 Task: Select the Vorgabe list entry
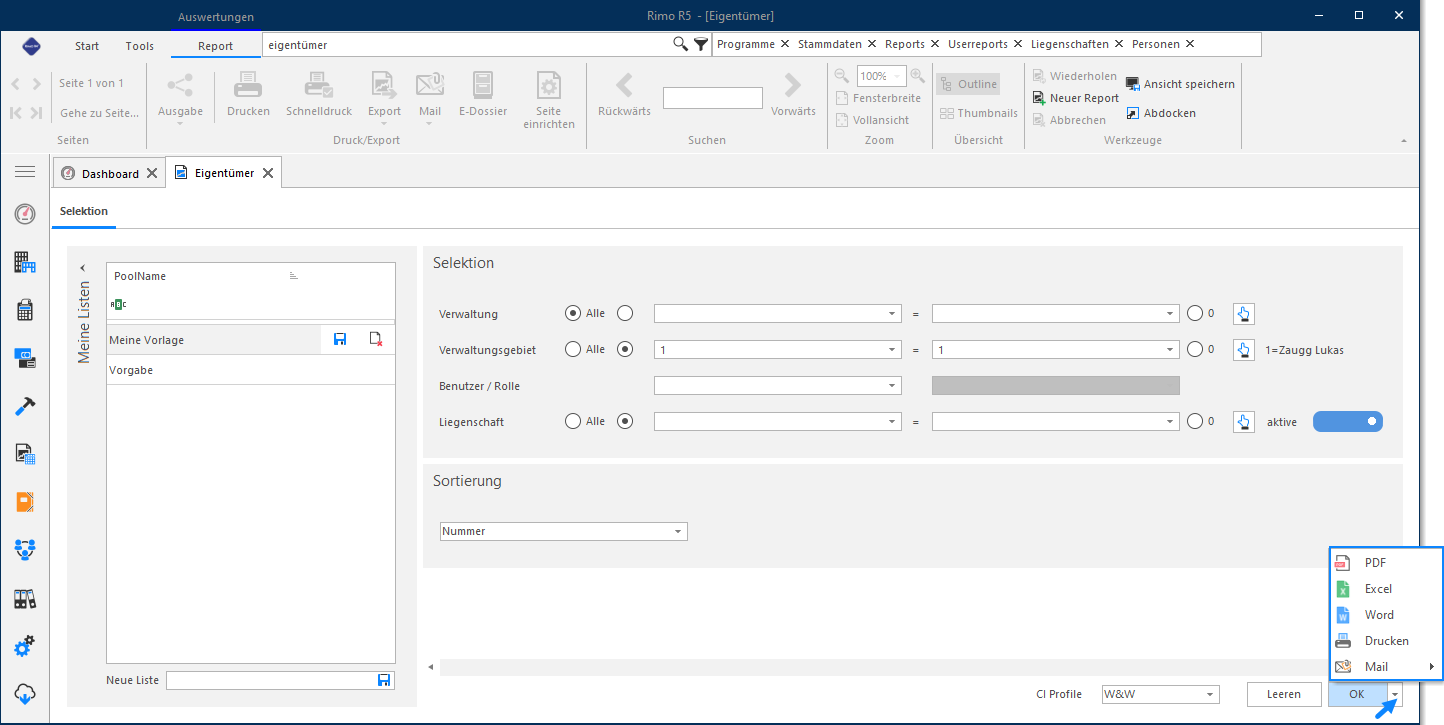tap(251, 370)
